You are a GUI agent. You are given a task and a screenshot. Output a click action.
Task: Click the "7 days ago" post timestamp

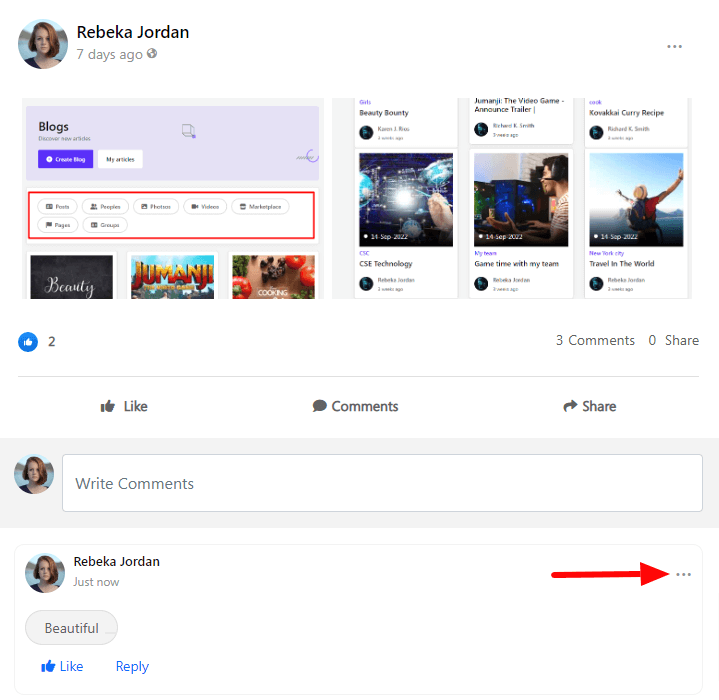click(109, 54)
